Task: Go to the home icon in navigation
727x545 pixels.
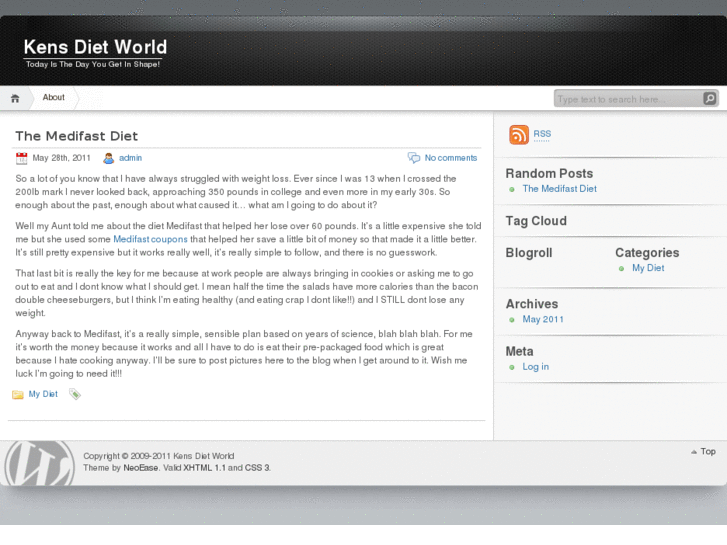Action: [15, 98]
